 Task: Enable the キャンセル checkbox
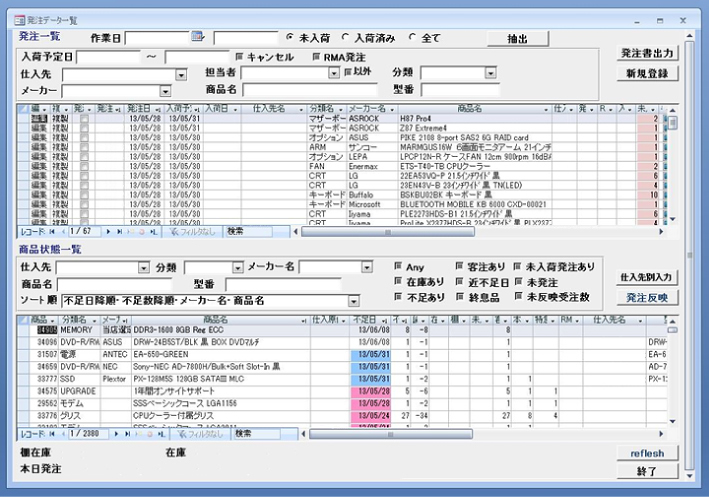[238, 57]
